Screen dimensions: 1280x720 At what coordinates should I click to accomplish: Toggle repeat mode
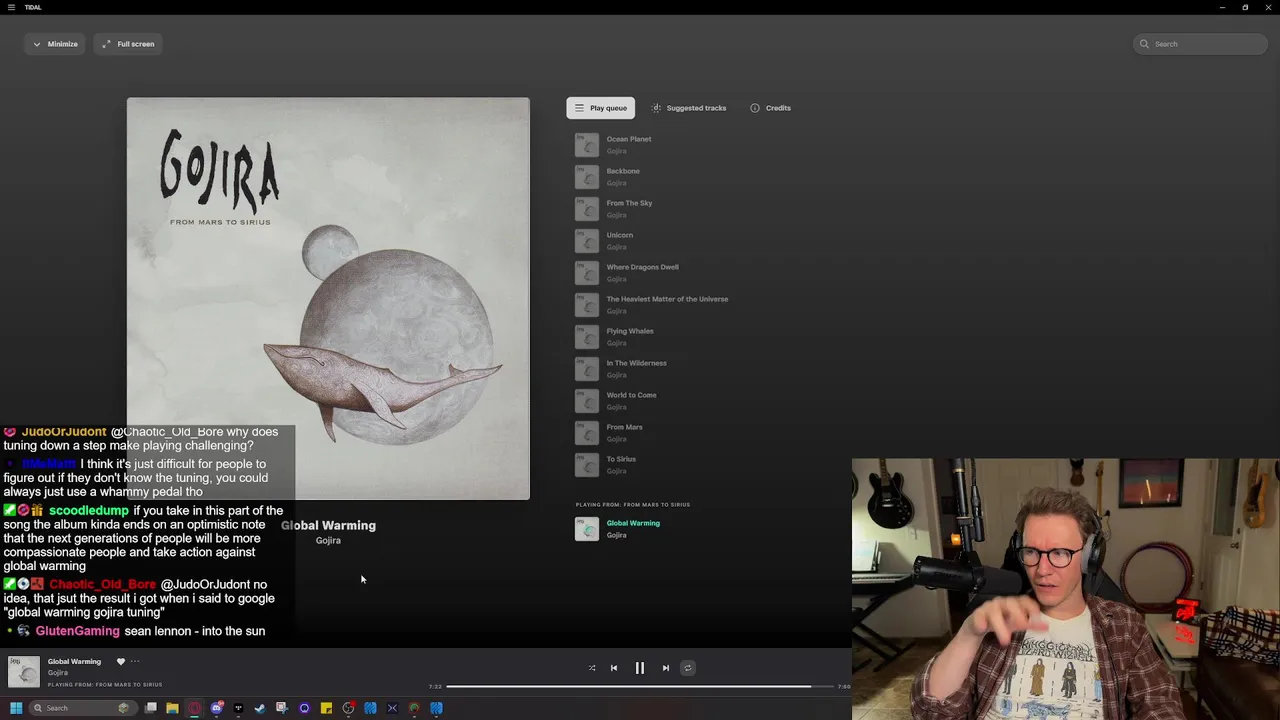click(687, 668)
